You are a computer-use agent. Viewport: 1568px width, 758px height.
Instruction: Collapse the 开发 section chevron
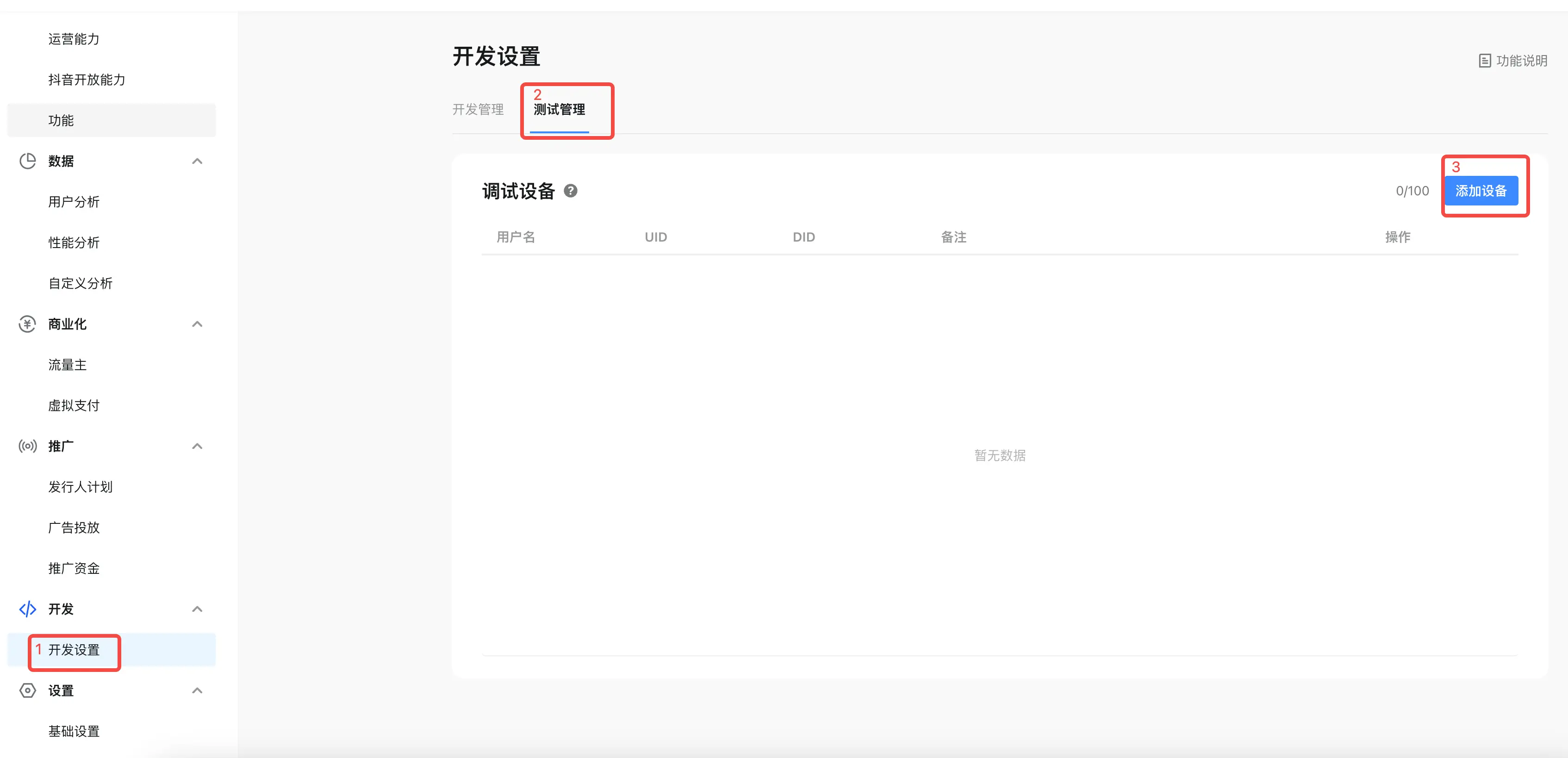tap(197, 609)
